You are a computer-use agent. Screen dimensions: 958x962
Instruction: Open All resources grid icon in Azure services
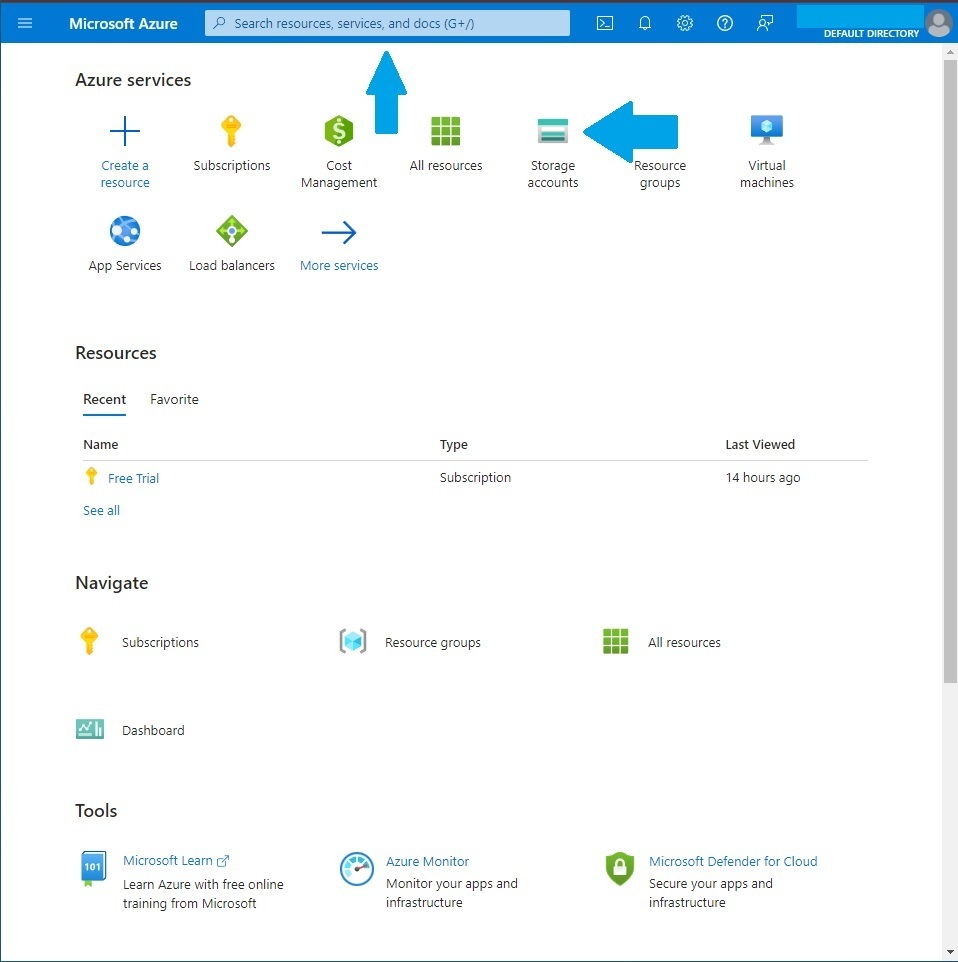pos(446,131)
